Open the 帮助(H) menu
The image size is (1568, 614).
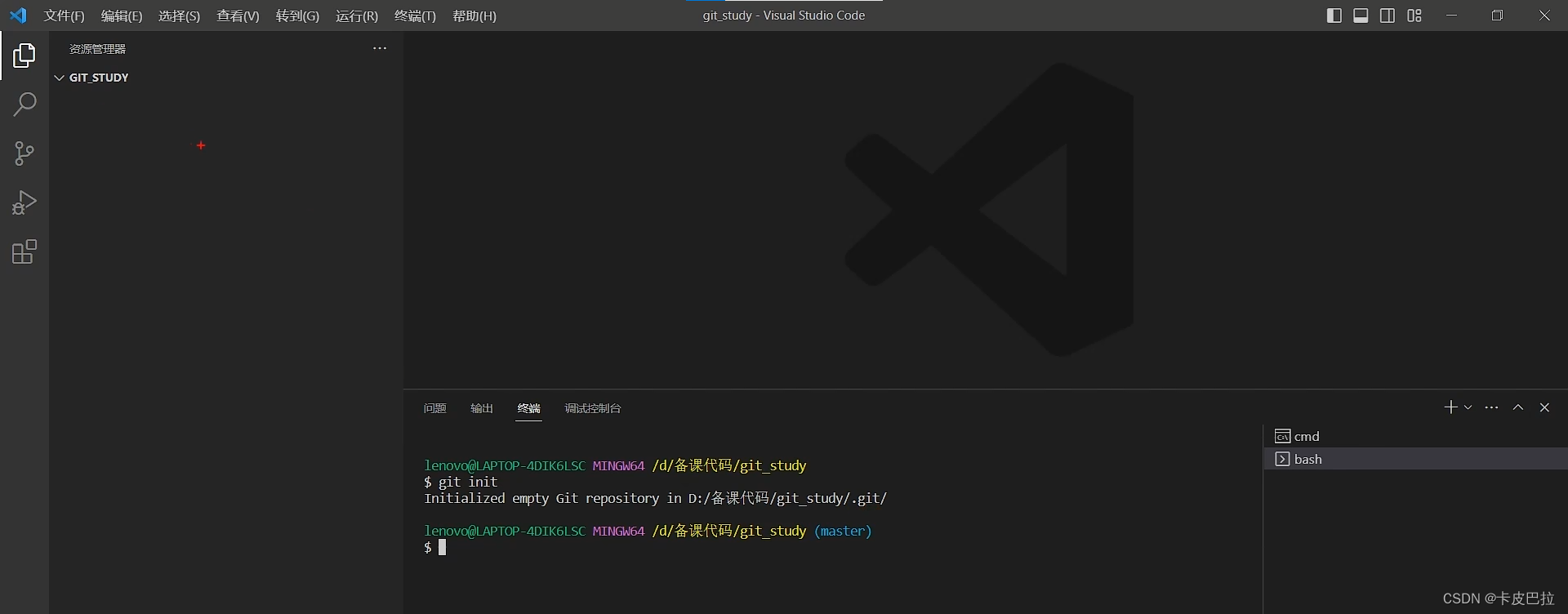click(474, 16)
